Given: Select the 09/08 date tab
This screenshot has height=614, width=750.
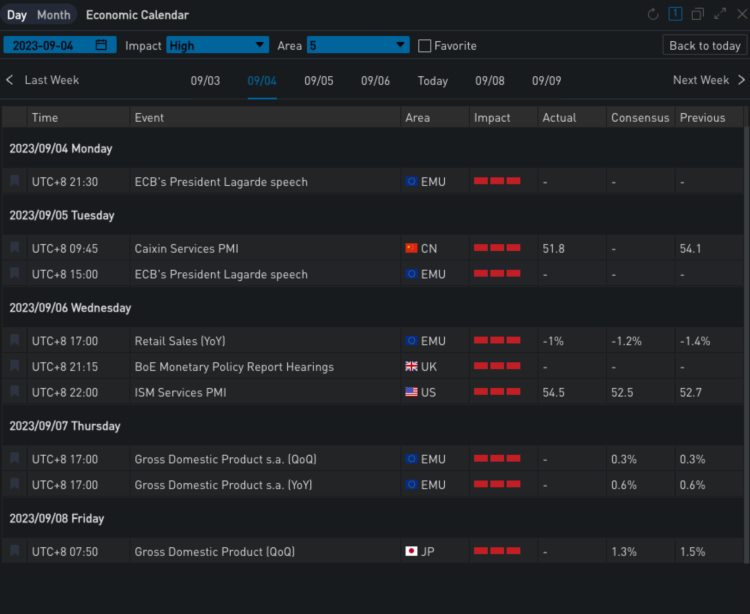Looking at the screenshot, I should pos(490,81).
